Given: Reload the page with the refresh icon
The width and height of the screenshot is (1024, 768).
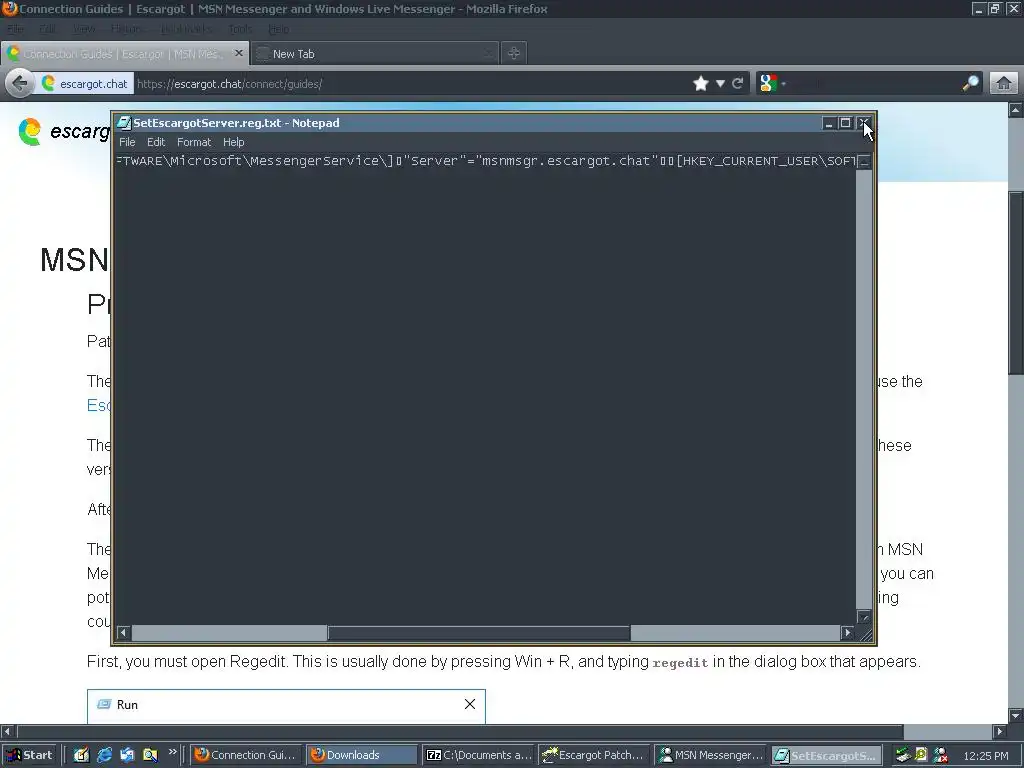Looking at the screenshot, I should click(x=737, y=83).
